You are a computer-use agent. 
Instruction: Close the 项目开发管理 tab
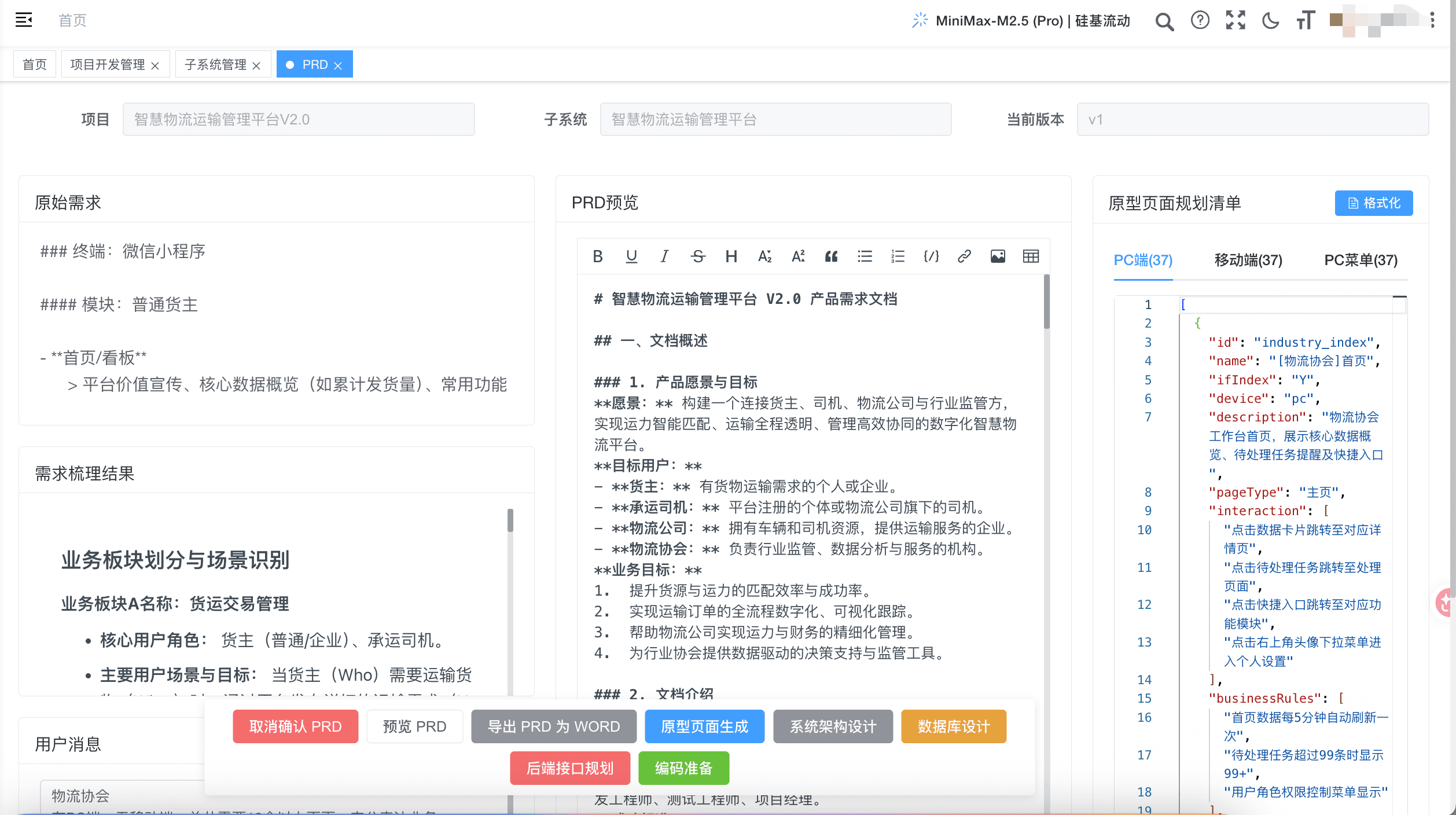click(x=155, y=65)
